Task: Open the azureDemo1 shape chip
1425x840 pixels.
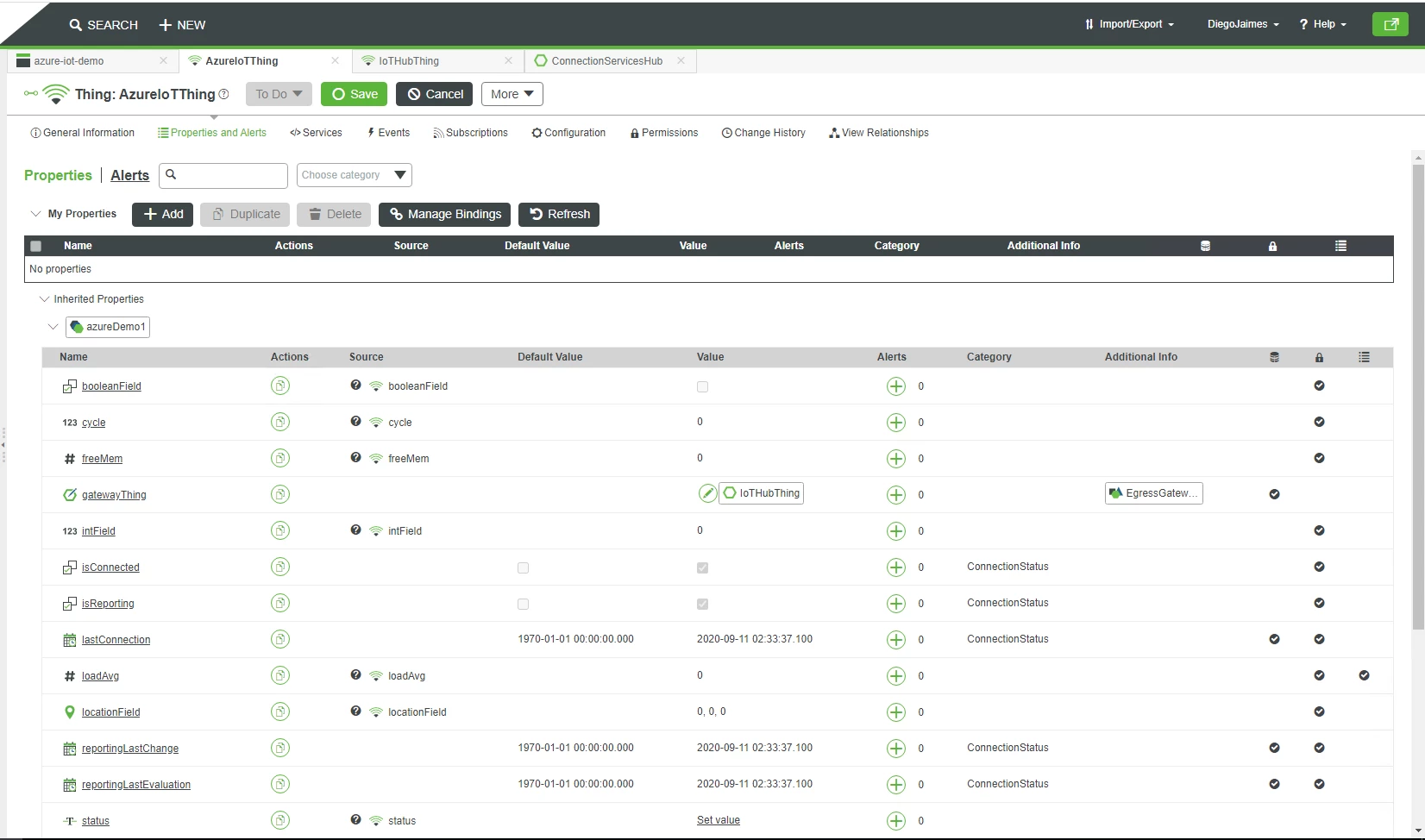Action: [108, 327]
